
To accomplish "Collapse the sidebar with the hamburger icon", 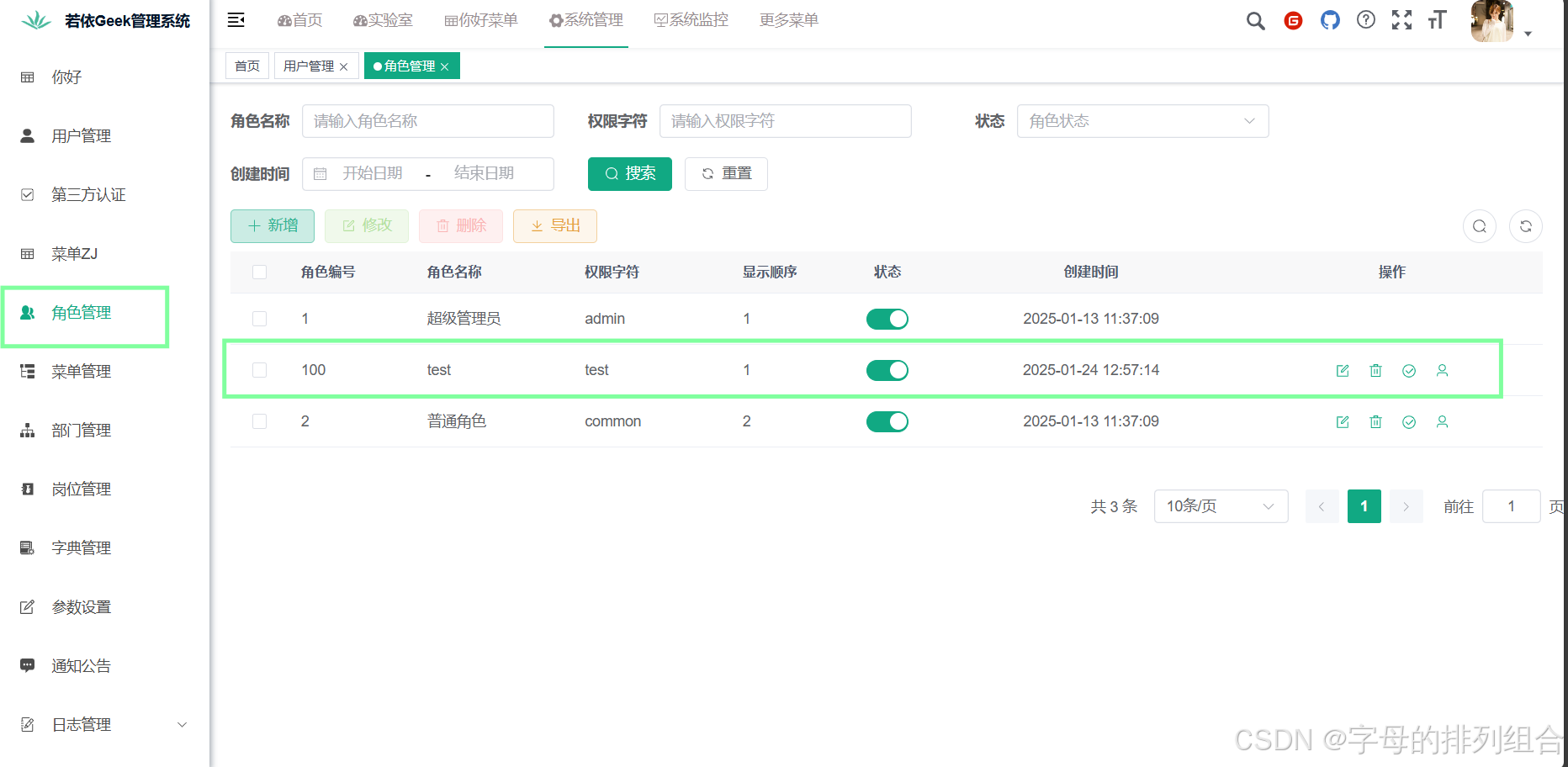I will click(x=236, y=20).
